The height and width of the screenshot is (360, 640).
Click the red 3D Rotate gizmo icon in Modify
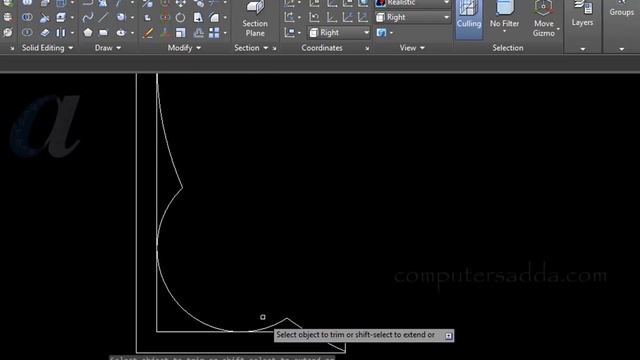click(x=165, y=18)
